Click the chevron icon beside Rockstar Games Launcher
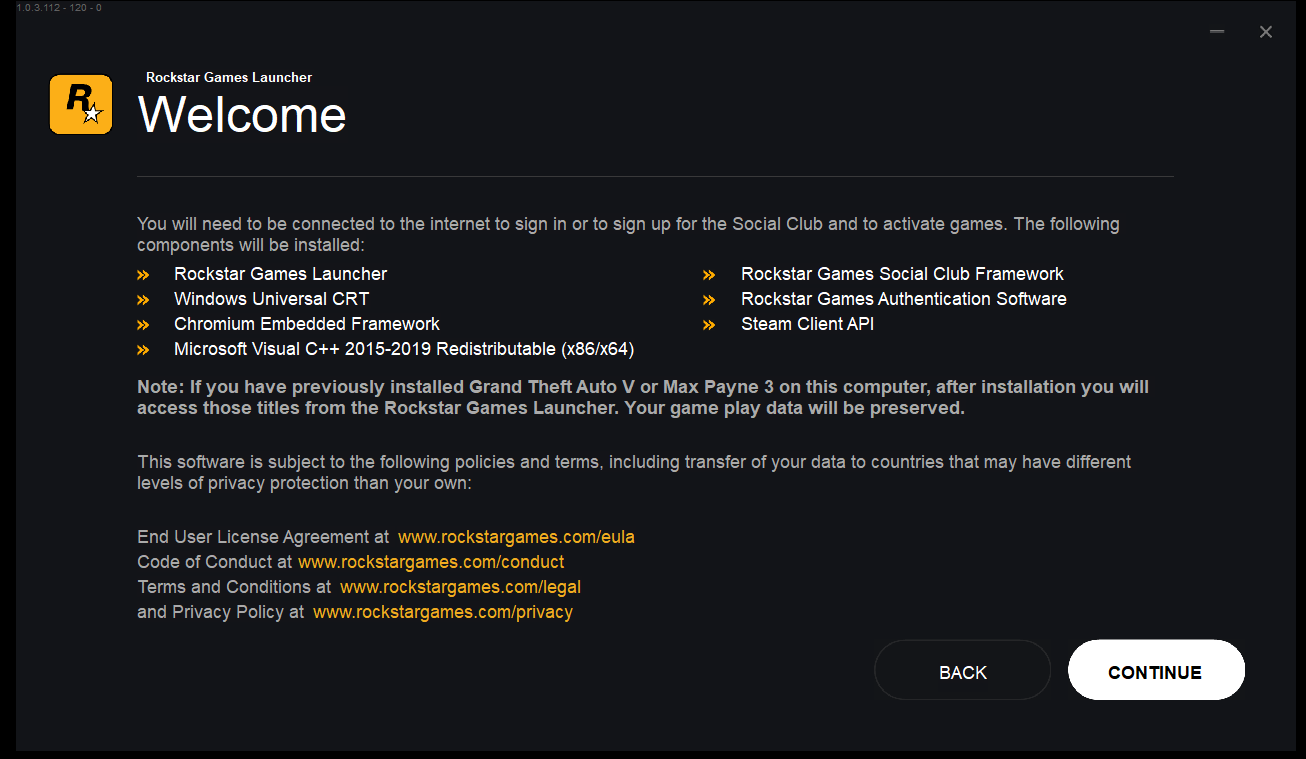This screenshot has width=1306, height=759. 144,273
